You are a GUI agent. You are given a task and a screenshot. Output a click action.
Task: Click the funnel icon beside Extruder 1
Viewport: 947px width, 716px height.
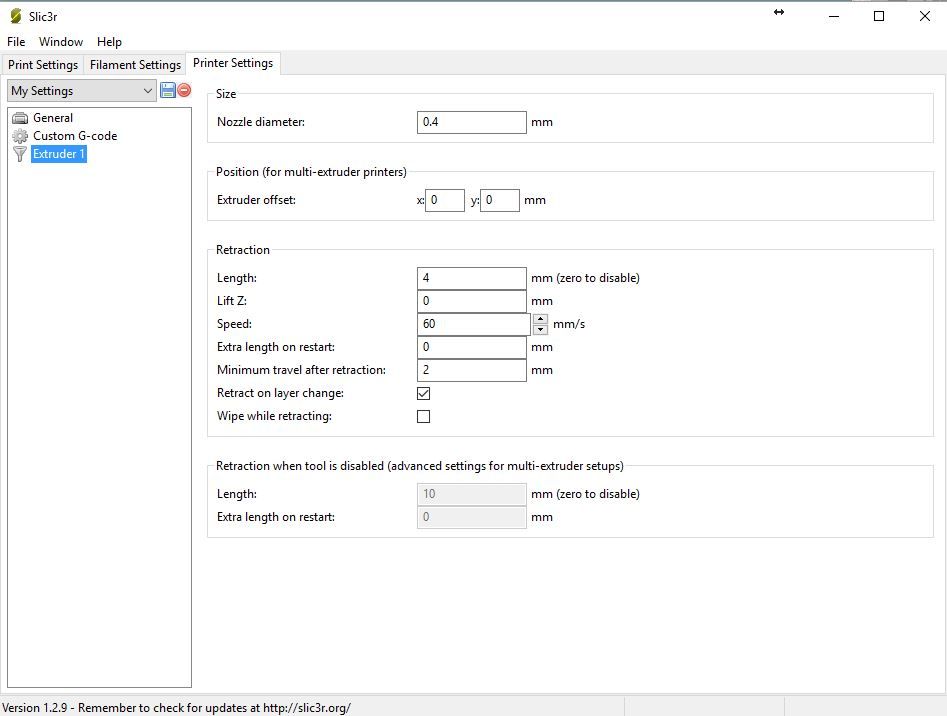(x=20, y=154)
